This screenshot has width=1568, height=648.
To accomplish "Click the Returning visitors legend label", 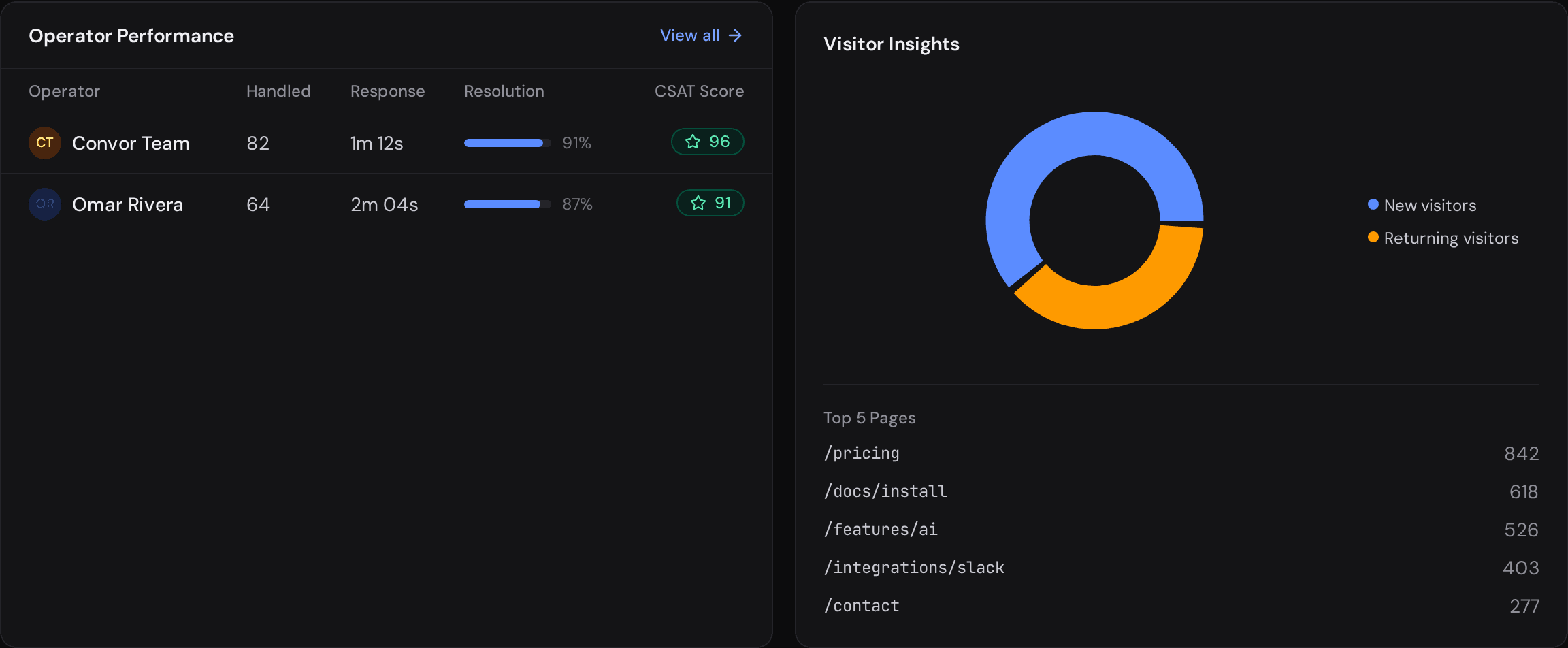I will 1451,238.
